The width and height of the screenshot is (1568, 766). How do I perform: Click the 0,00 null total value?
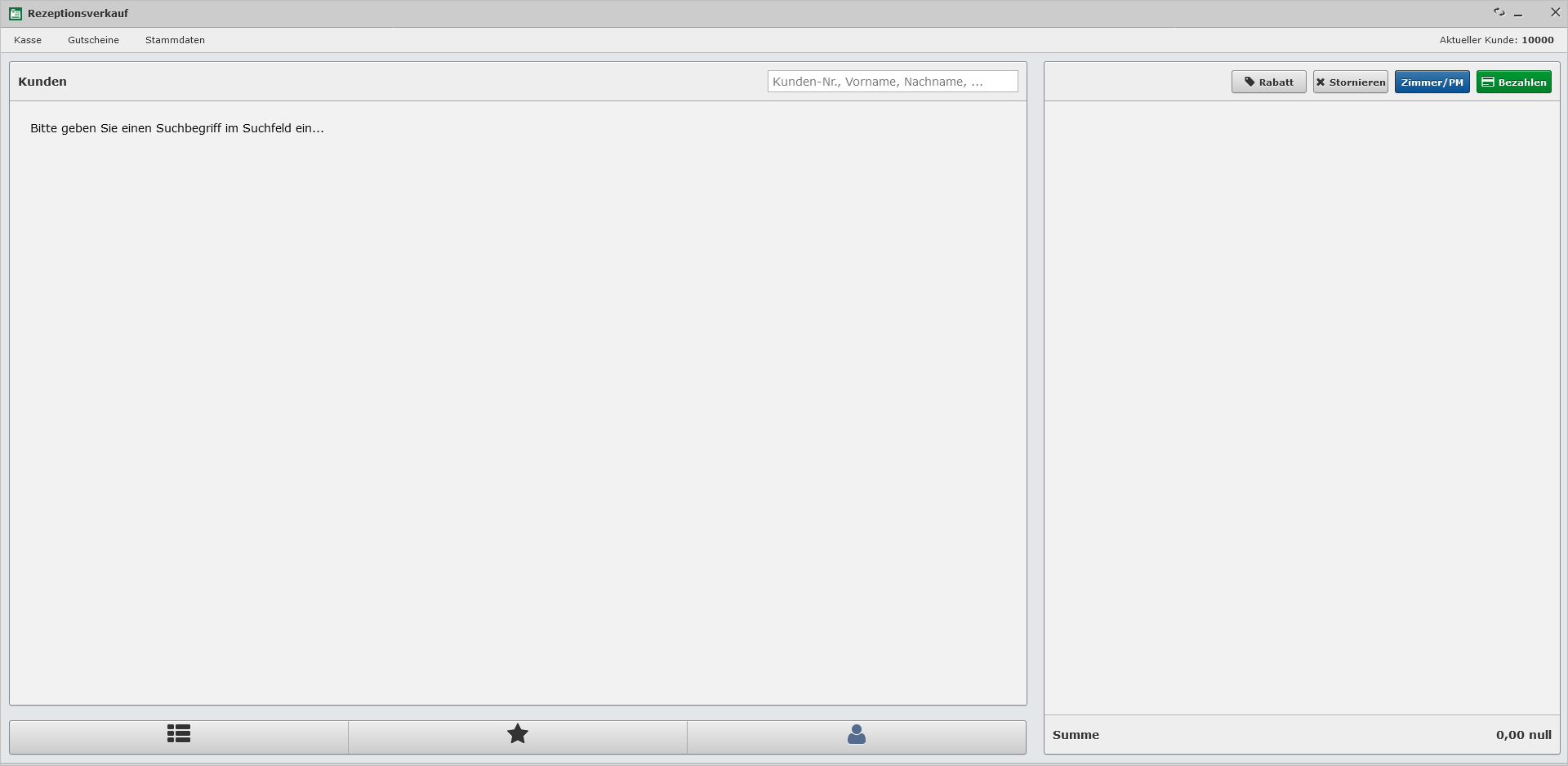[x=1524, y=735]
